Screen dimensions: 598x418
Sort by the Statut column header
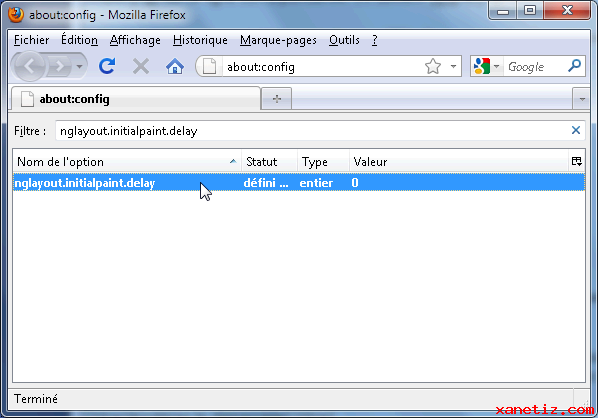[269, 162]
